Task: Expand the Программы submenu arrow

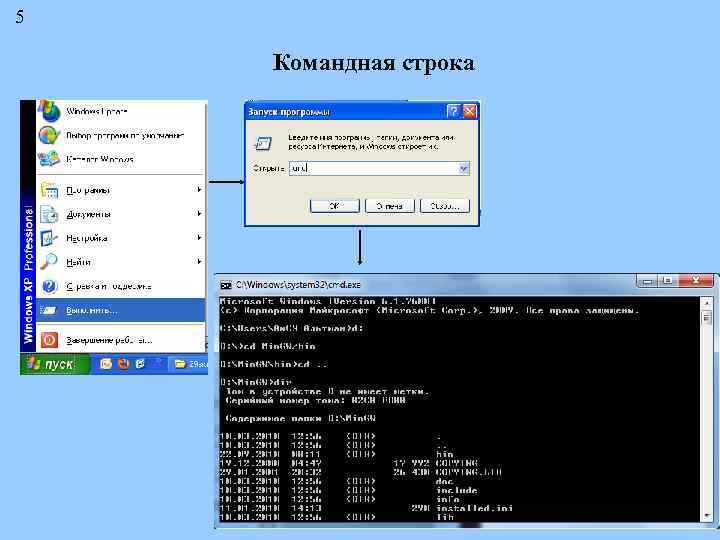Action: 199,190
